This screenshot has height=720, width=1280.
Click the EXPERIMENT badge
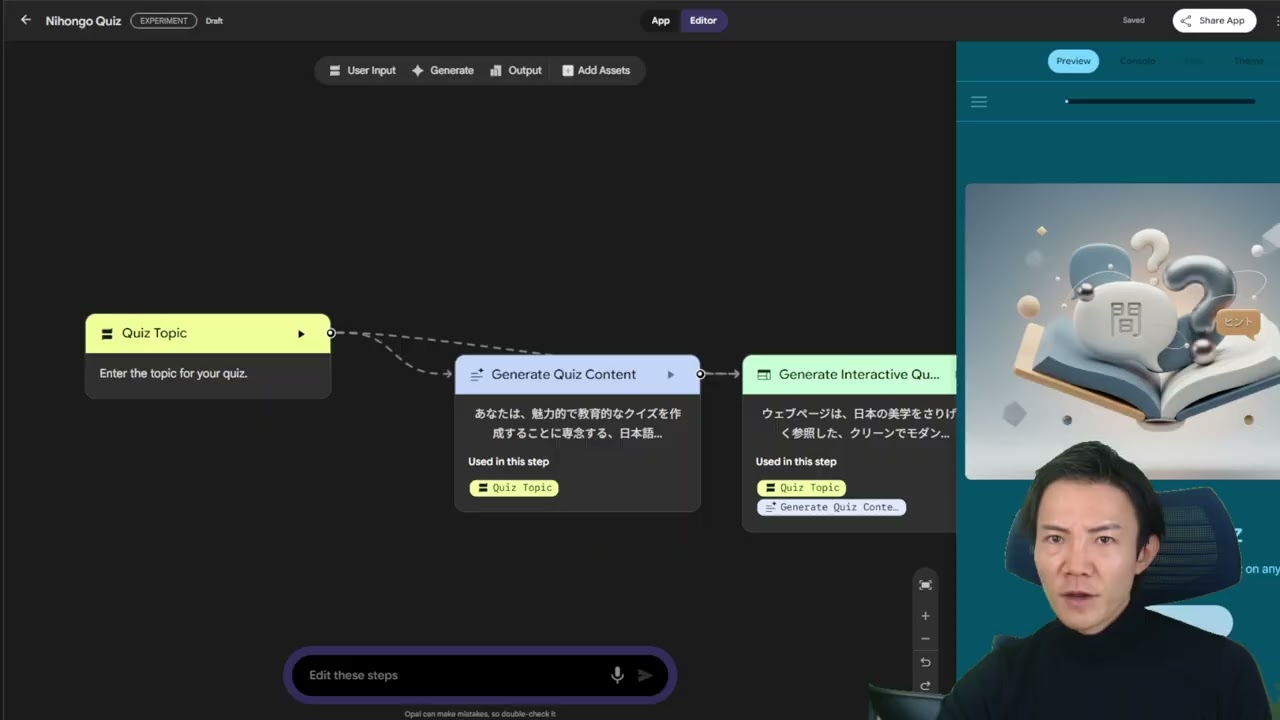[163, 21]
